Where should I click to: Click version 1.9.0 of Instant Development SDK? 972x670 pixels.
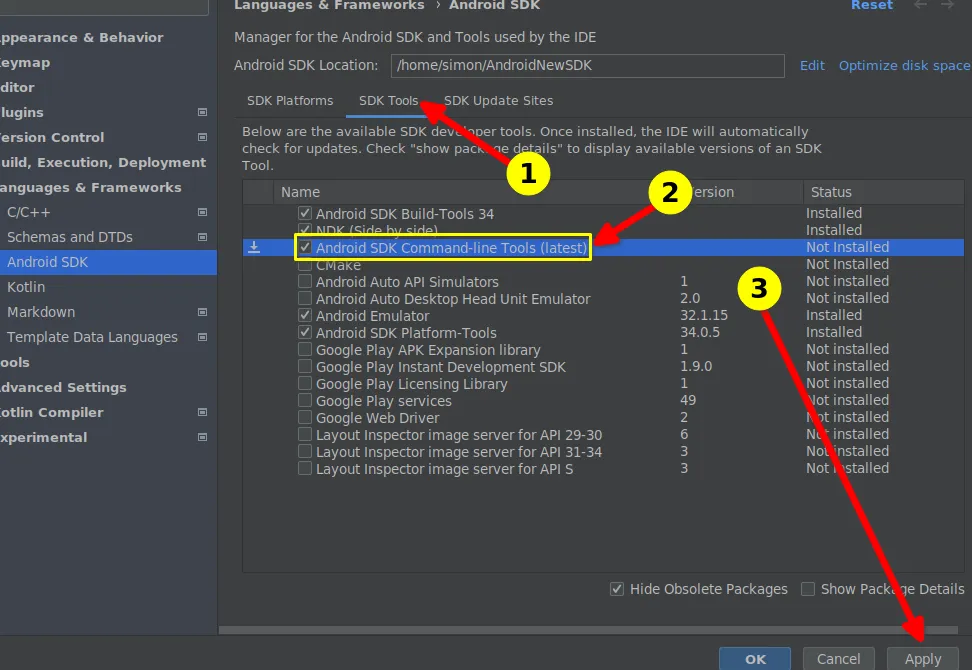click(696, 366)
